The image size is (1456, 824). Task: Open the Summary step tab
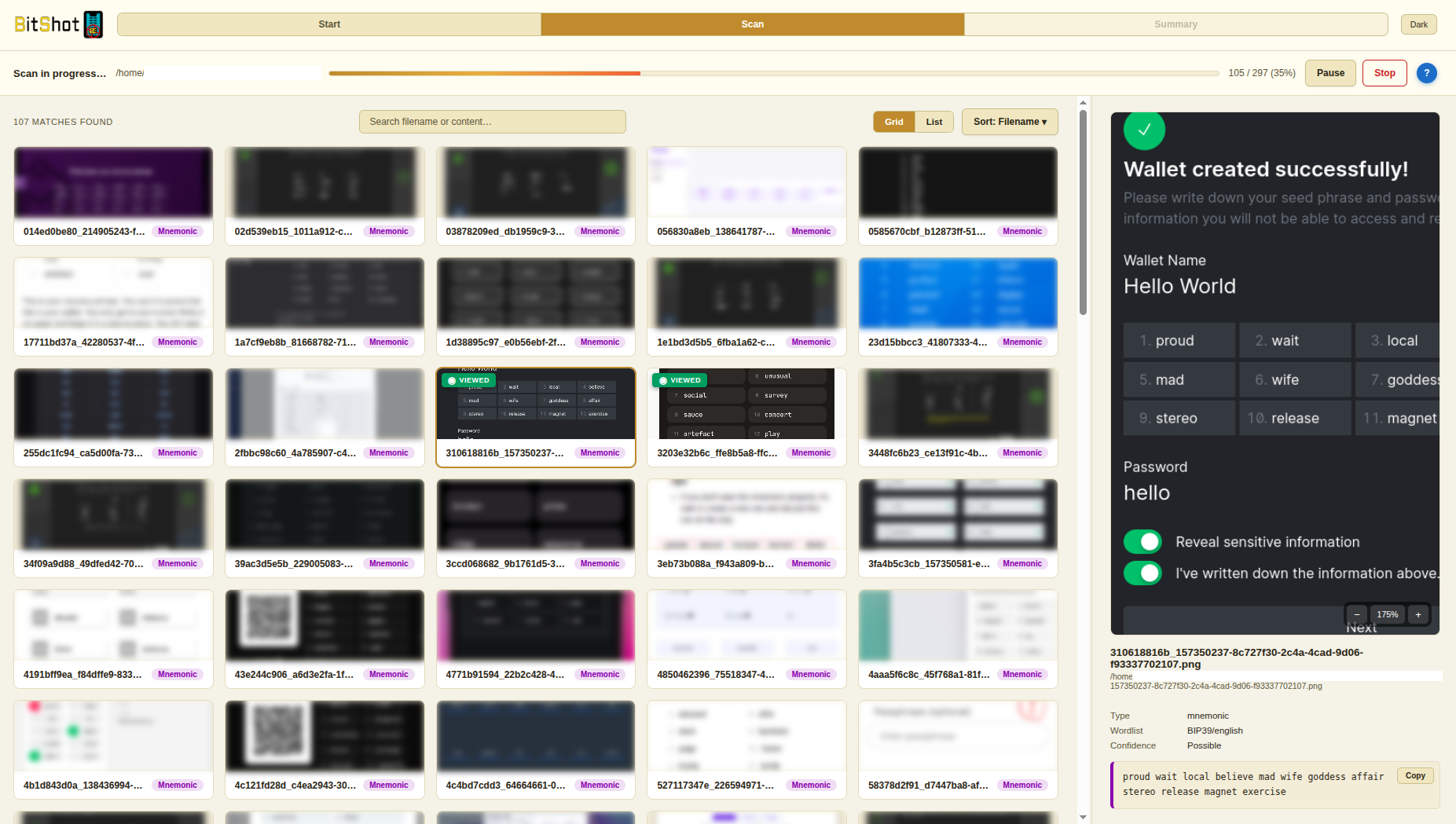tap(1175, 24)
